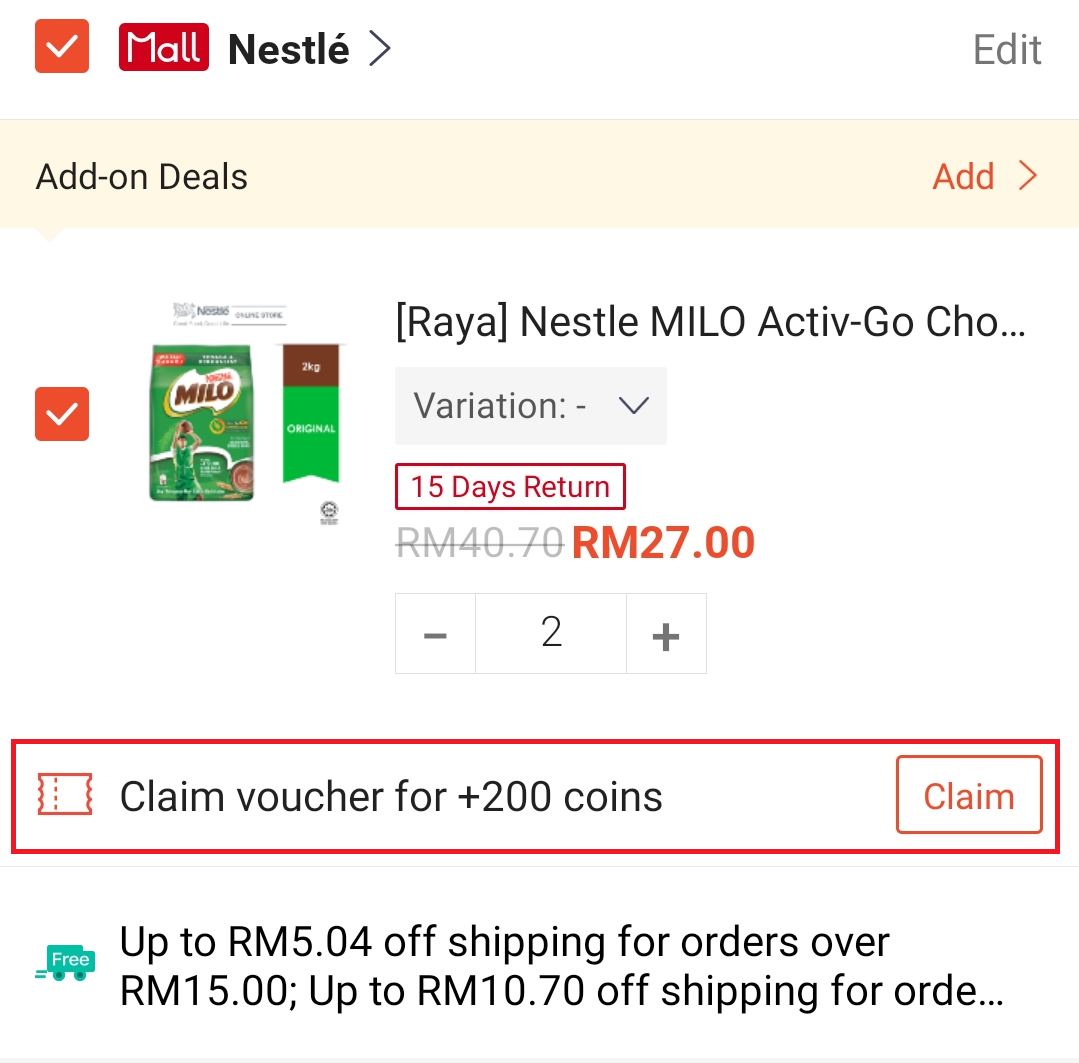Open the shipping discount details text
Image resolution: width=1079 pixels, height=1063 pixels.
point(560,967)
